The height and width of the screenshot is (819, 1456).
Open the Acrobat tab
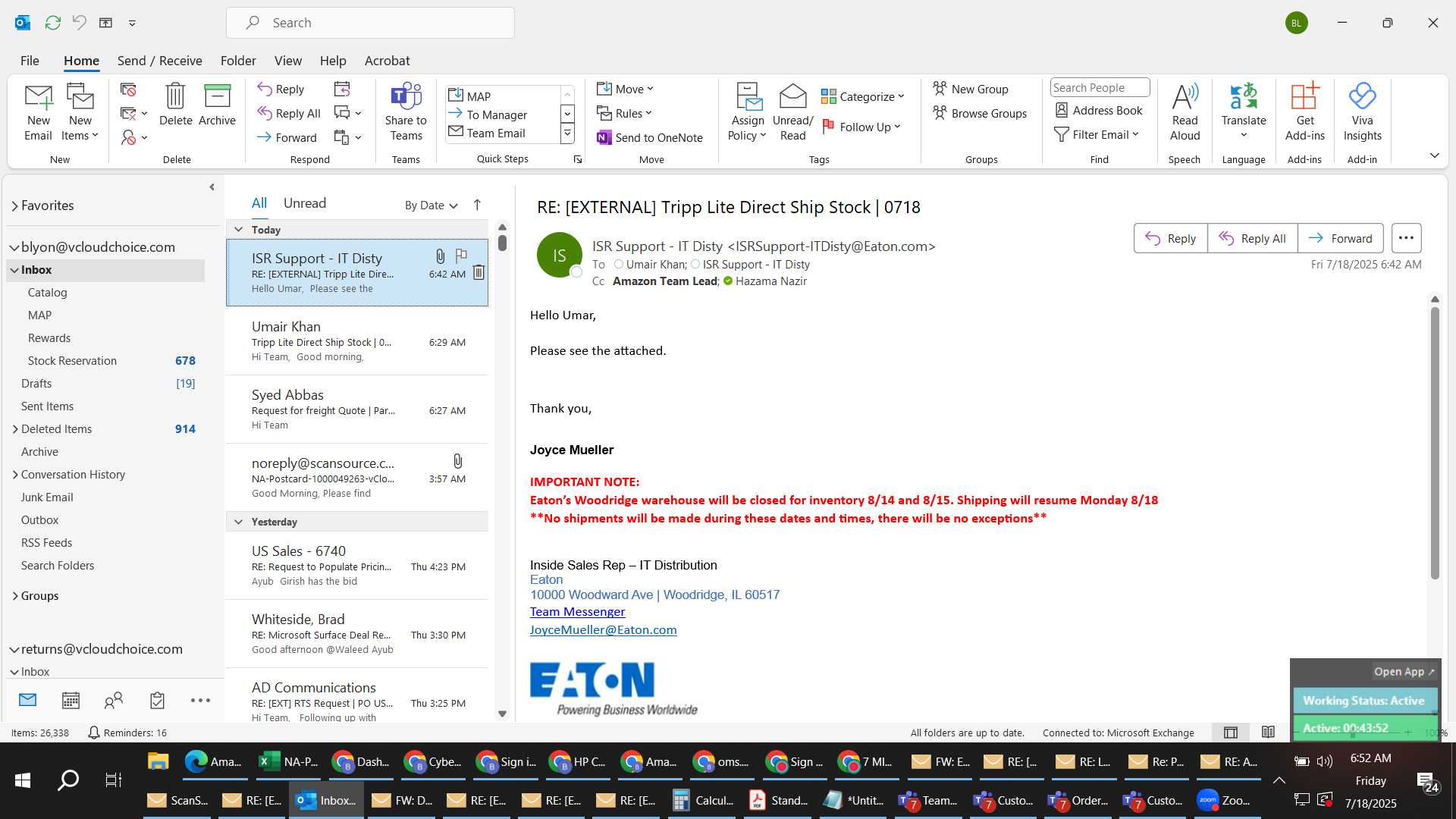[387, 61]
